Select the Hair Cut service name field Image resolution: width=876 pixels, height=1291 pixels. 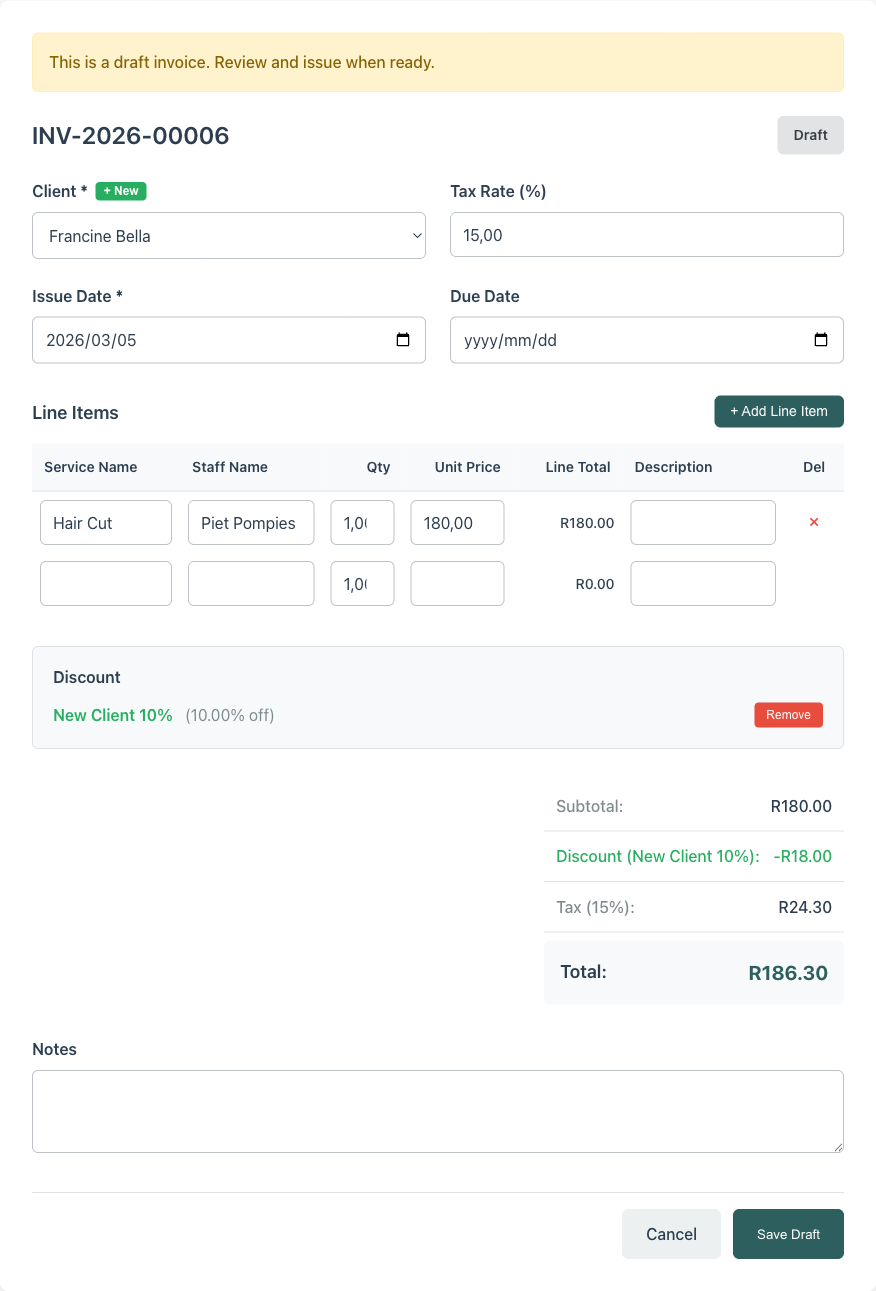(x=105, y=522)
